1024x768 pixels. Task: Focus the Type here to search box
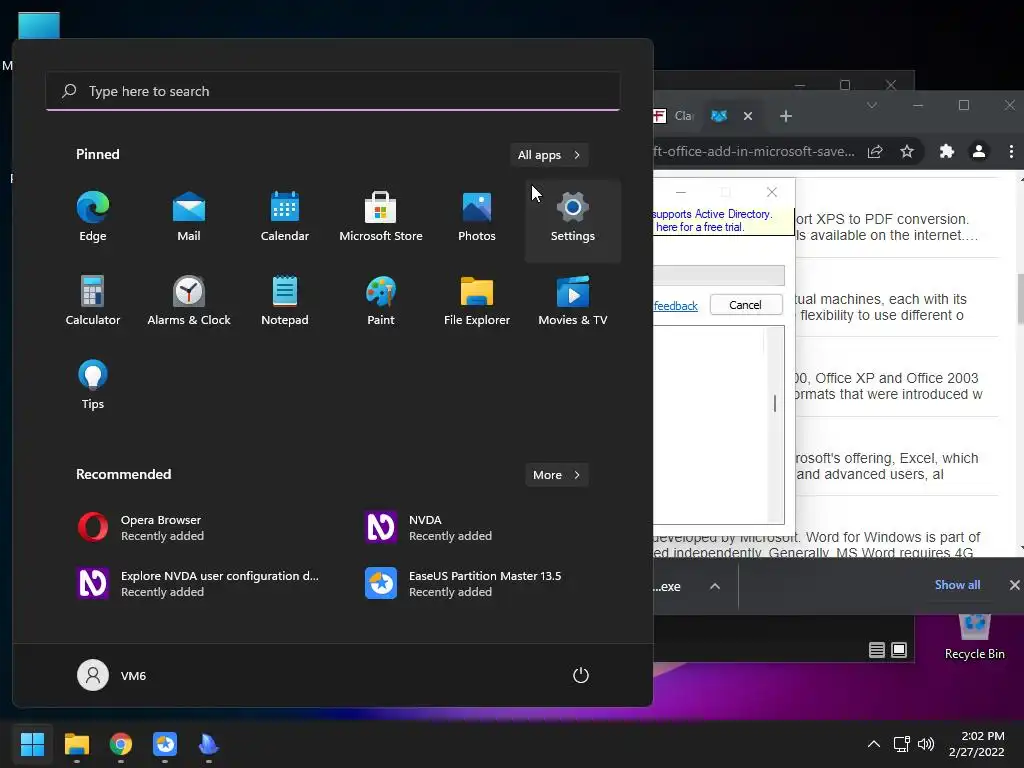pyautogui.click(x=333, y=91)
